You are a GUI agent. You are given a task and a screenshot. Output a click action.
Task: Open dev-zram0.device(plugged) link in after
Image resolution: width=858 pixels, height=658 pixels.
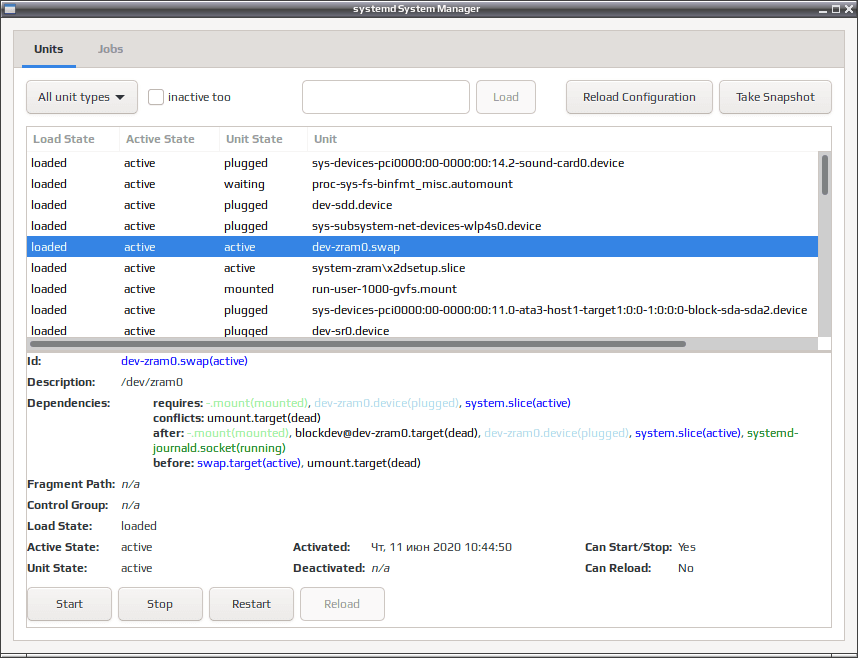[556, 434]
